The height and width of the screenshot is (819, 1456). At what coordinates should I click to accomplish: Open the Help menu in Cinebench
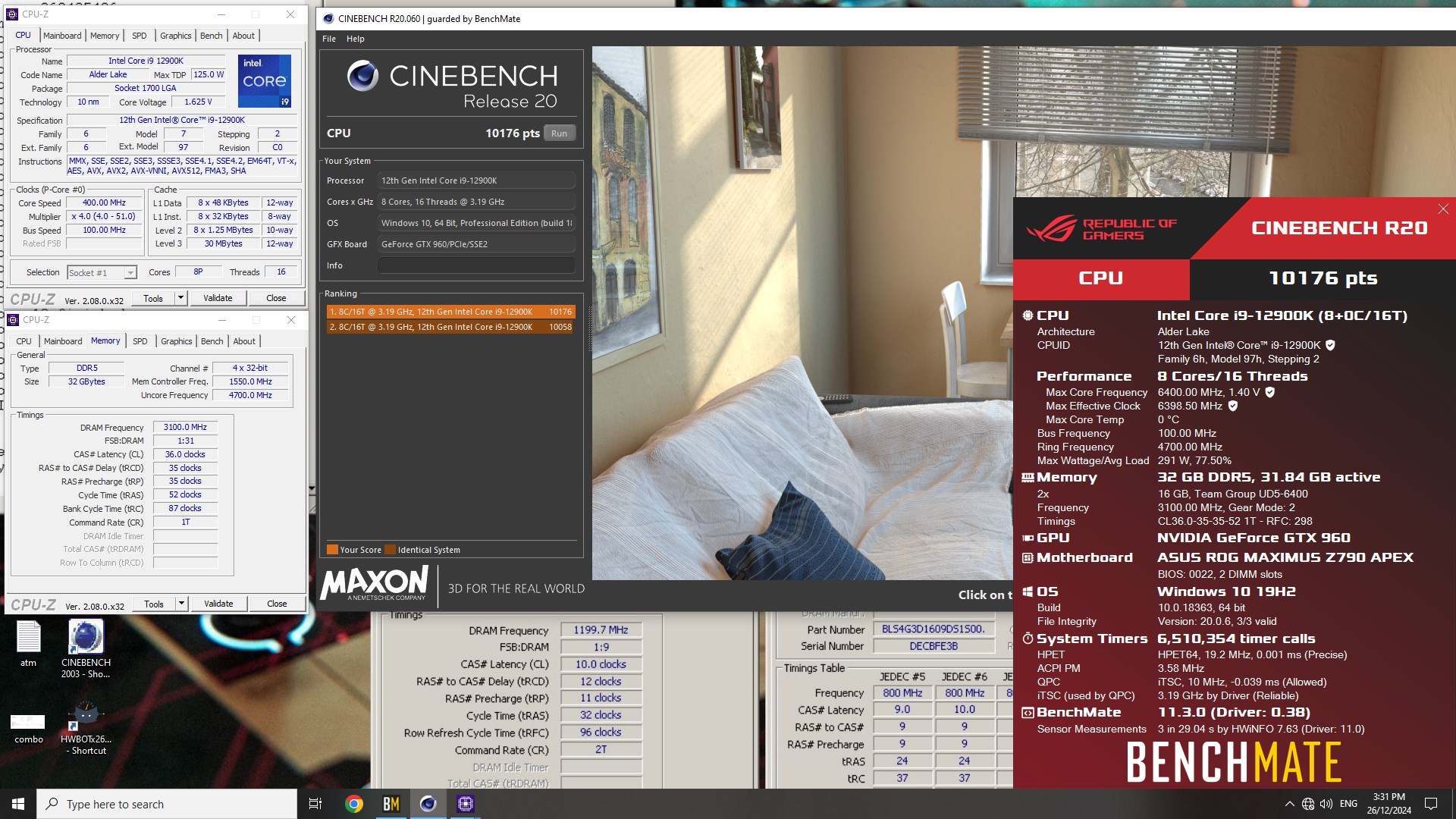click(356, 39)
